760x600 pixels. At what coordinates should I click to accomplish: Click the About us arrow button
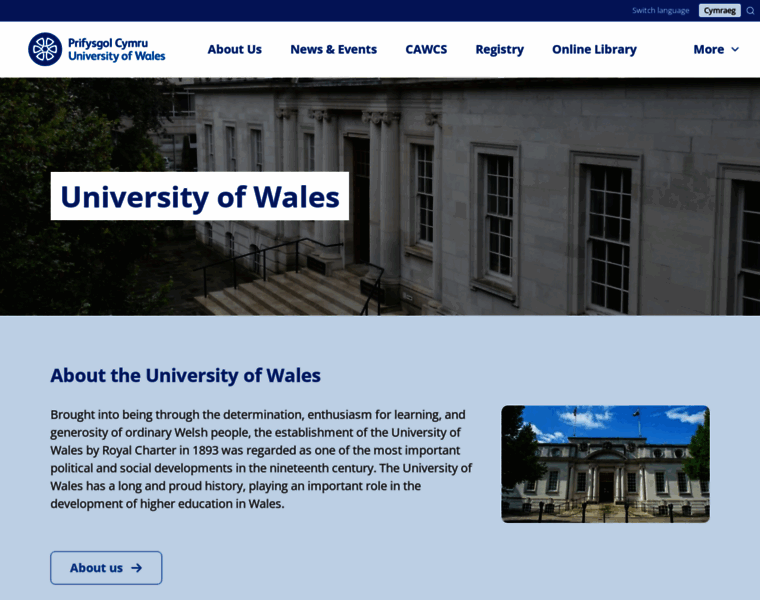[x=106, y=568]
